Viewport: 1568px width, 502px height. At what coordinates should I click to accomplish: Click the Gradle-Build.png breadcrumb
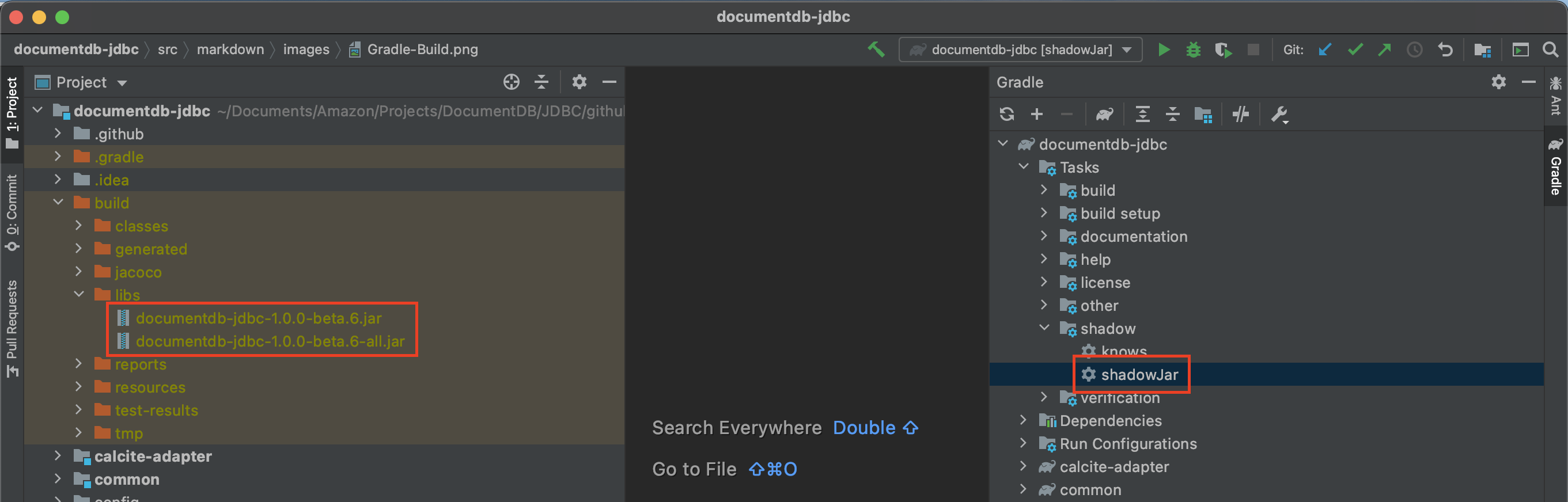click(414, 50)
